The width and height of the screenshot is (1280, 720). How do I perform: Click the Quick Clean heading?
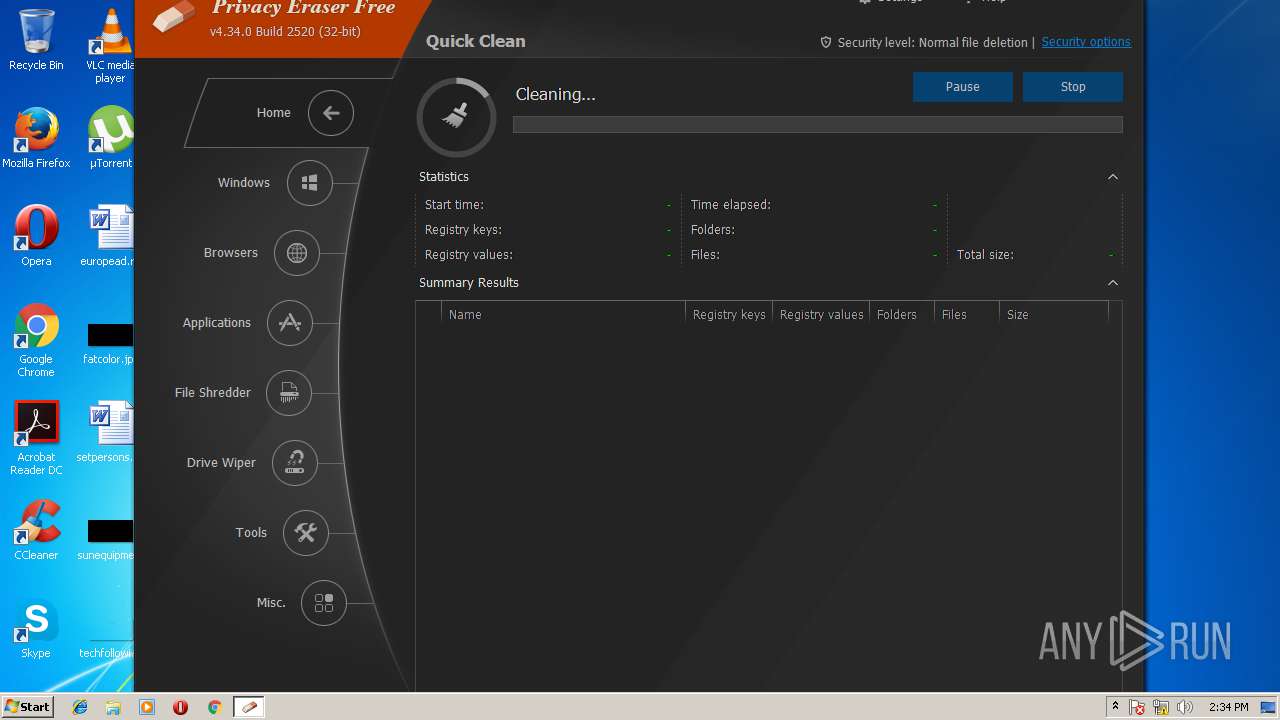click(x=475, y=41)
